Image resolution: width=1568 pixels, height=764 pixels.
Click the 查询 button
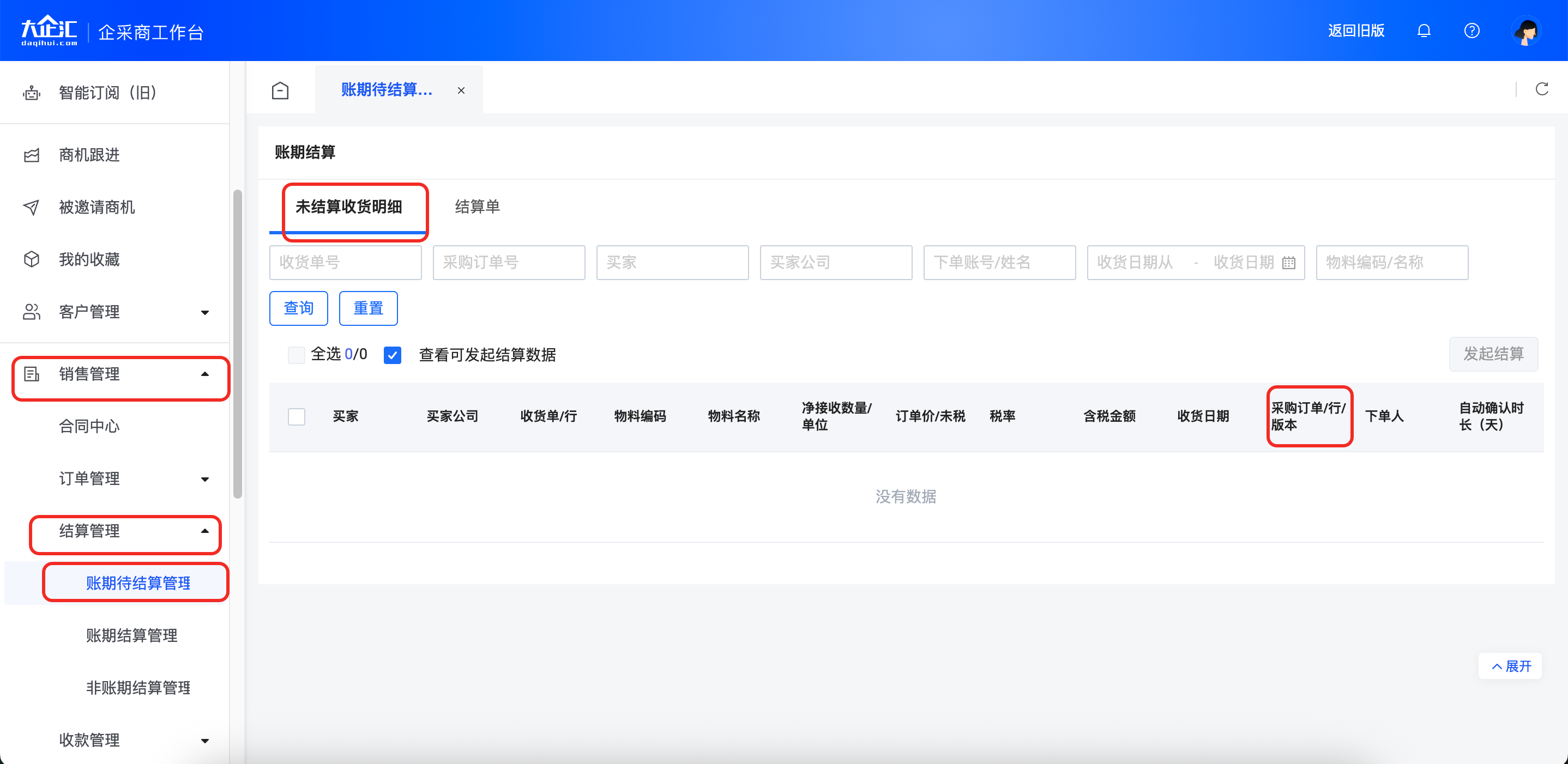point(298,308)
